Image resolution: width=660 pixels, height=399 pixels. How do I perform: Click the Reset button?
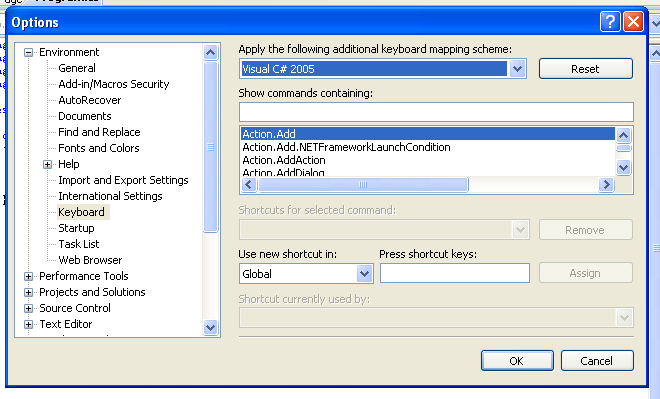click(585, 69)
